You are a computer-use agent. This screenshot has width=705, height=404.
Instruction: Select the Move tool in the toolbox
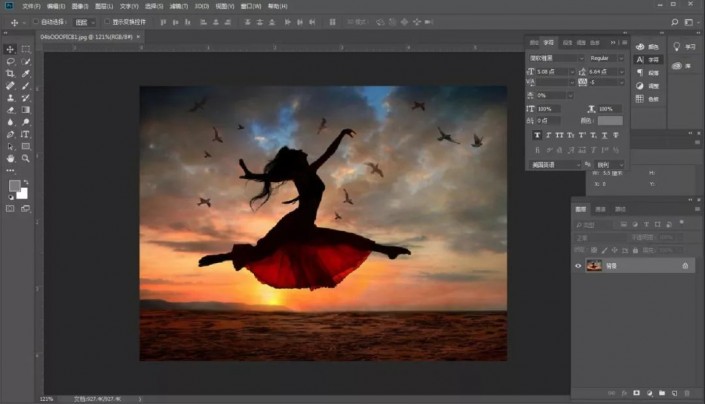(x=10, y=49)
